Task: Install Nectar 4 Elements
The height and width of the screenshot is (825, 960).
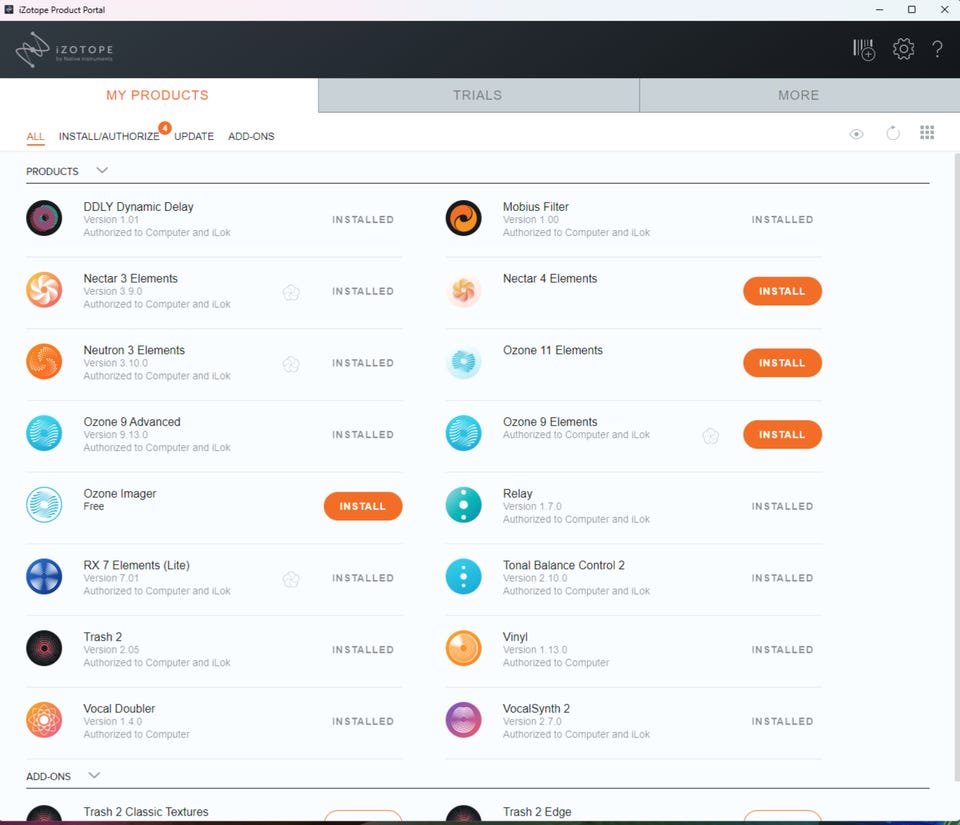Action: pos(782,291)
